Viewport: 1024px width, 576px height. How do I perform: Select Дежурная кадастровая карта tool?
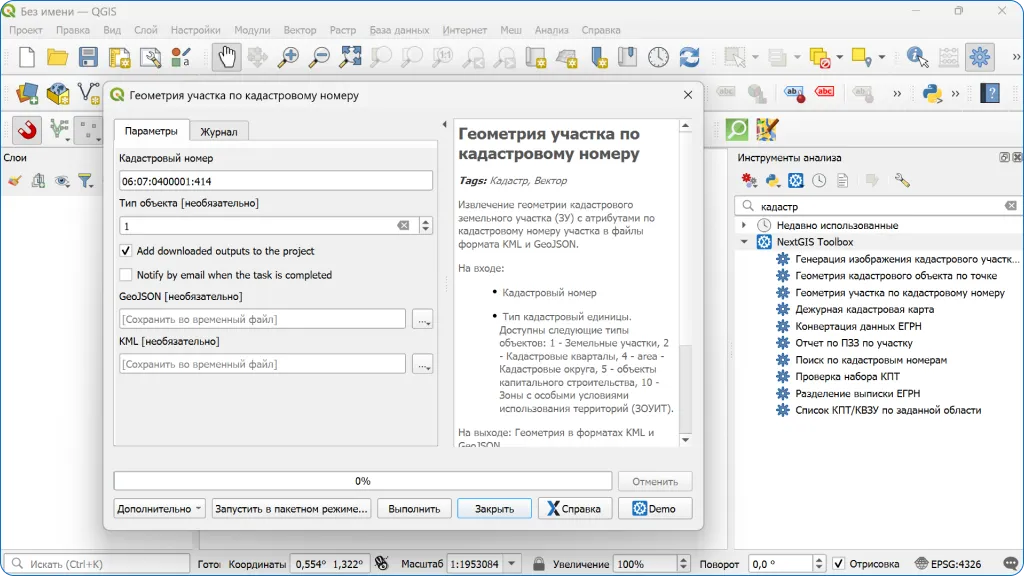point(864,310)
